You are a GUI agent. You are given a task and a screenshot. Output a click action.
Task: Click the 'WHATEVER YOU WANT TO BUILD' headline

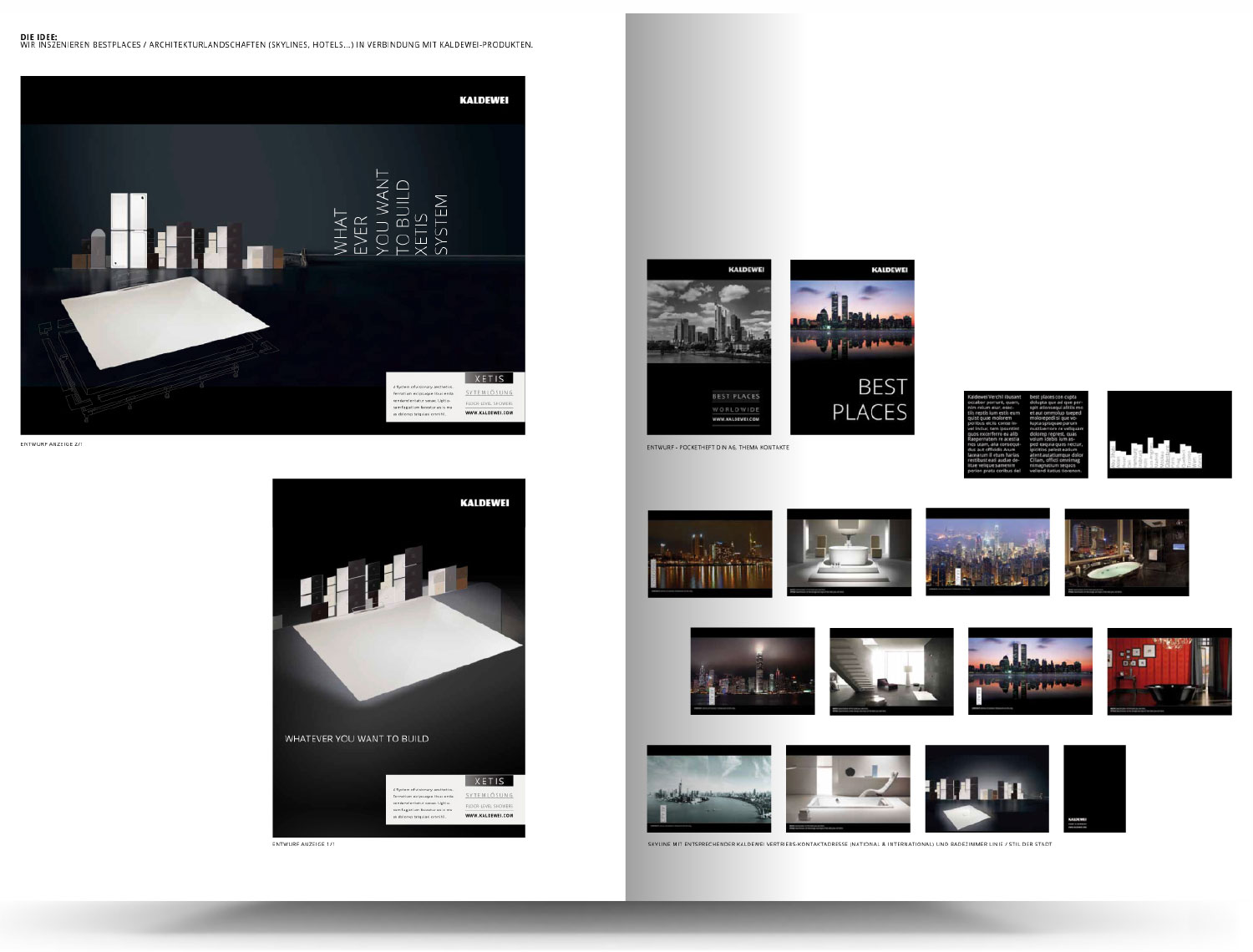point(357,738)
